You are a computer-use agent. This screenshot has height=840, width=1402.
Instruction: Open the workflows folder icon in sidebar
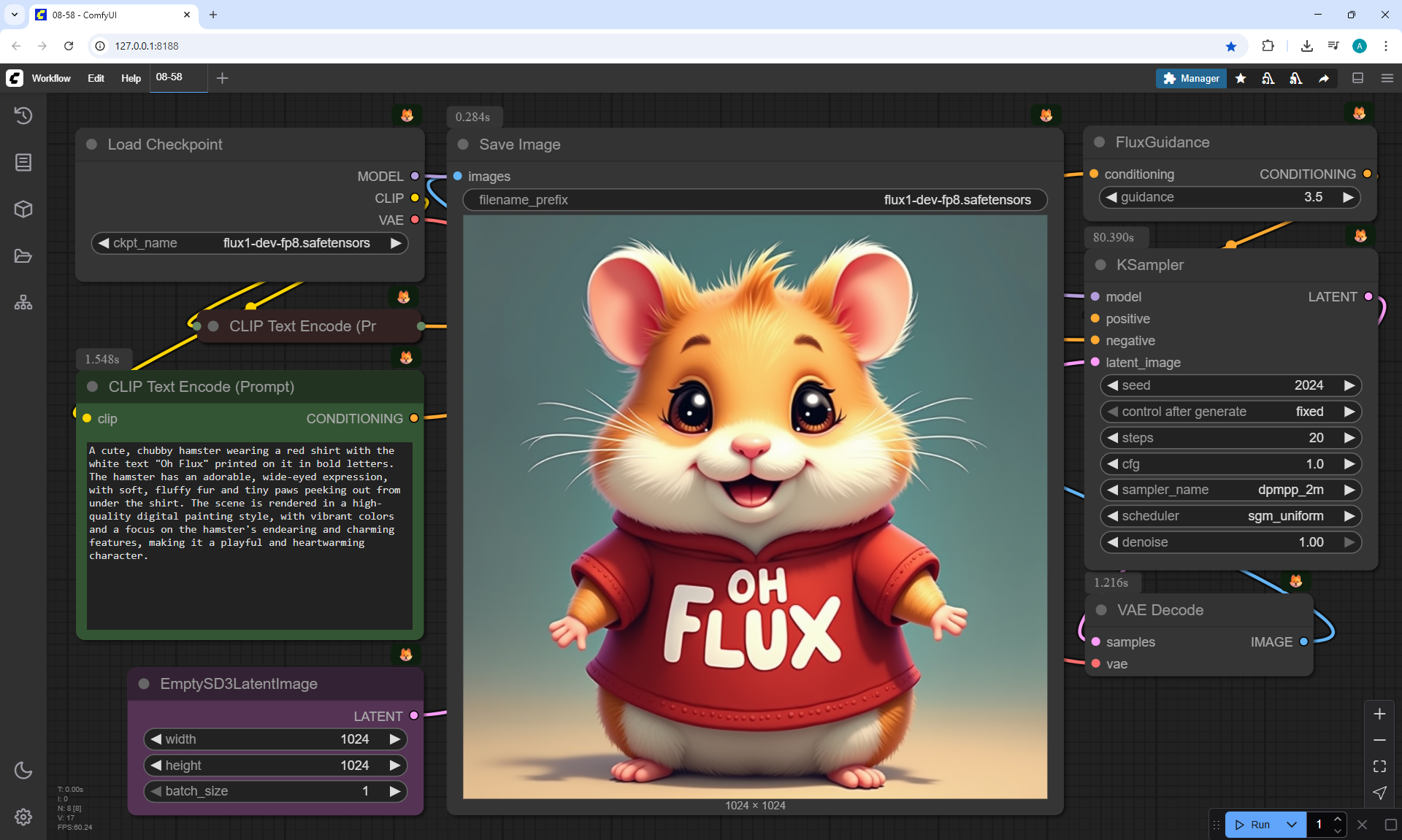pyautogui.click(x=23, y=256)
